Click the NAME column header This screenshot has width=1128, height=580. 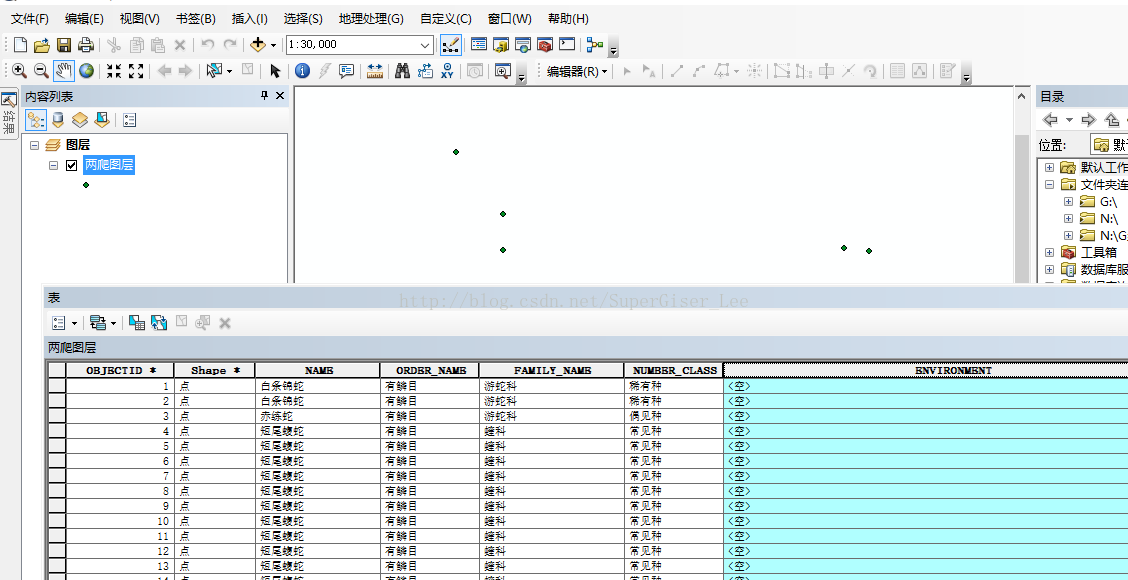pyautogui.click(x=317, y=371)
